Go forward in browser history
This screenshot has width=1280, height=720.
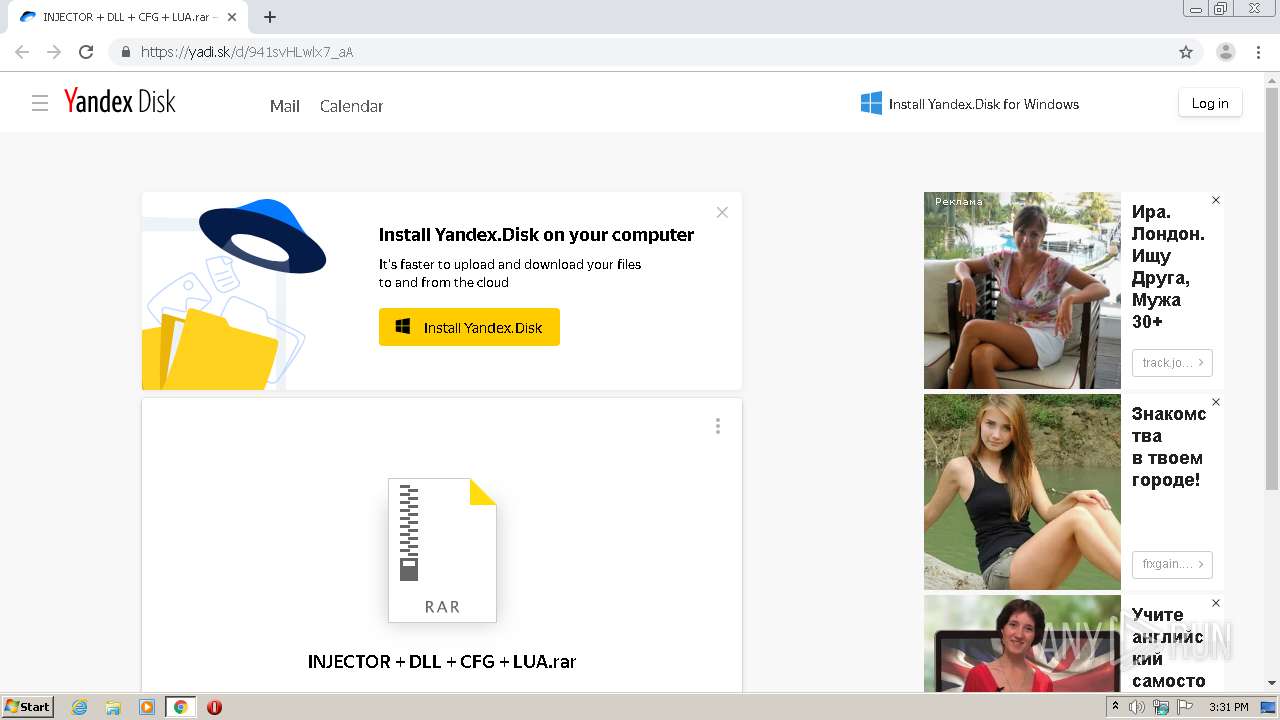pos(54,52)
